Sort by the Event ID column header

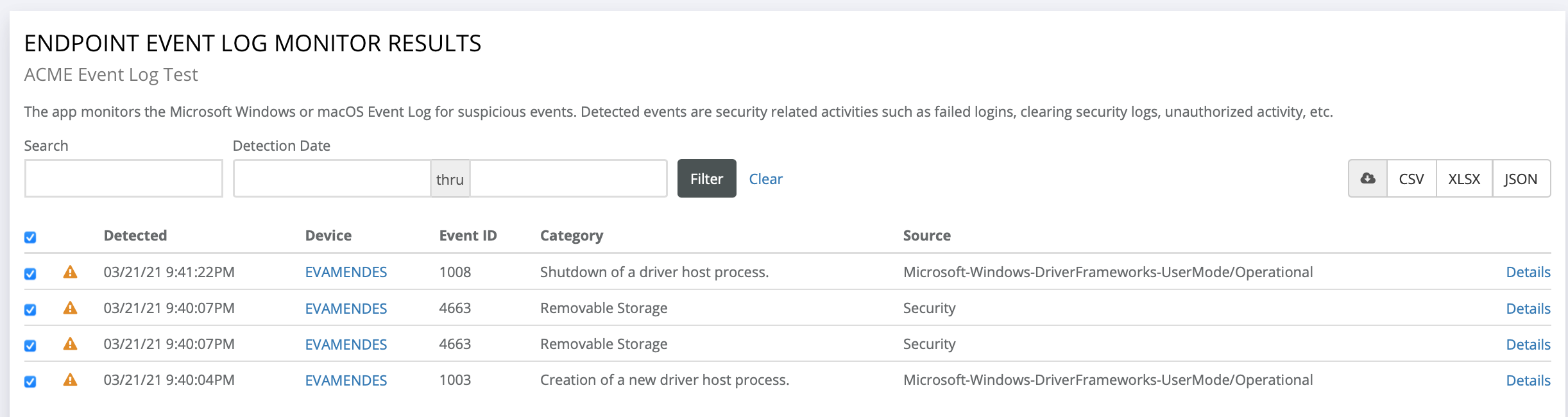tap(468, 235)
